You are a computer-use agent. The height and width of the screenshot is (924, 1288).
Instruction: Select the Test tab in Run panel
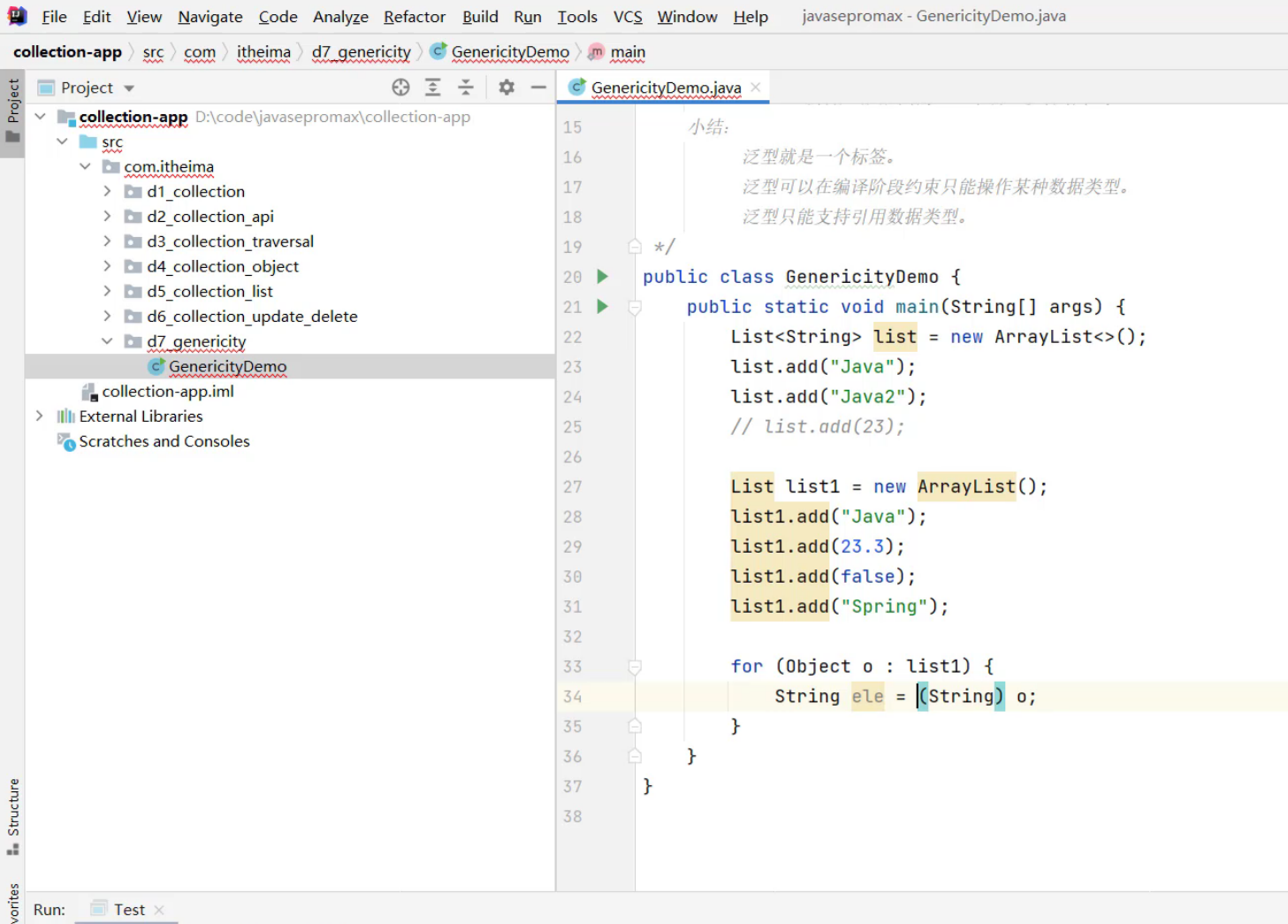[x=129, y=910]
